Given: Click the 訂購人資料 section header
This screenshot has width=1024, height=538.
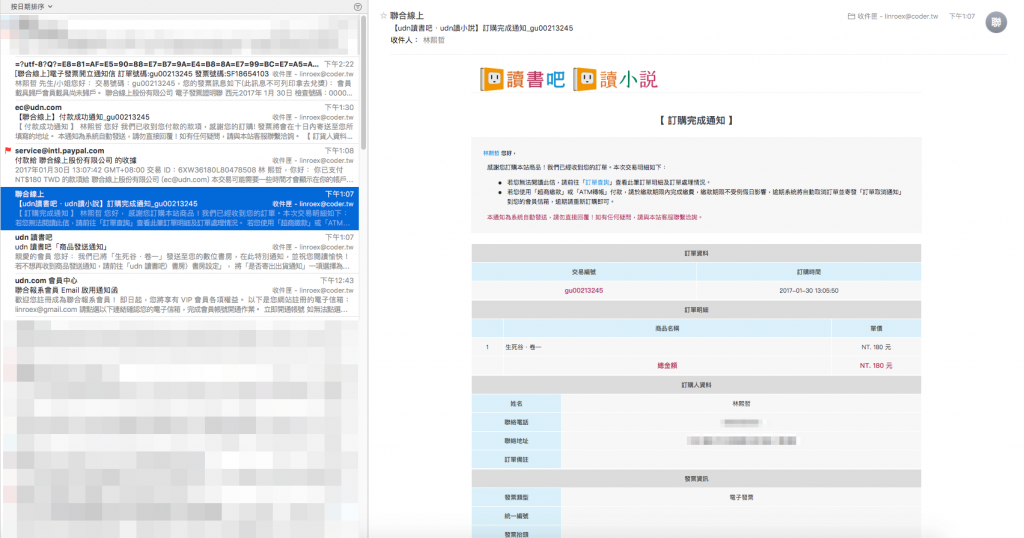Looking at the screenshot, I should (x=696, y=385).
